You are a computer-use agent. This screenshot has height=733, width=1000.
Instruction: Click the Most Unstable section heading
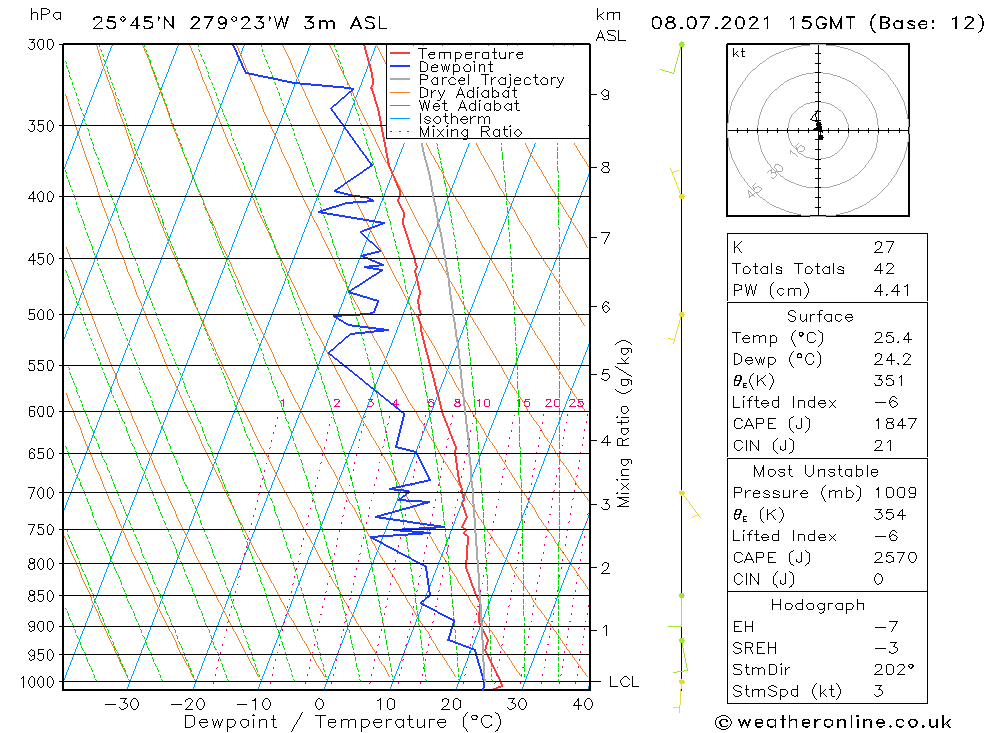(816, 471)
